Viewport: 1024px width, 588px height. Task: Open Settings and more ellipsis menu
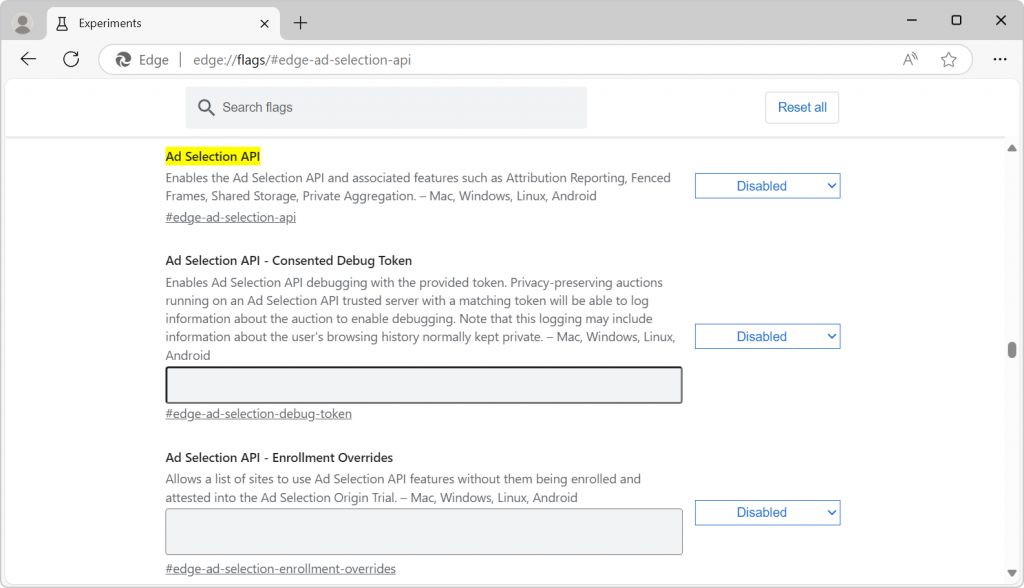point(999,60)
